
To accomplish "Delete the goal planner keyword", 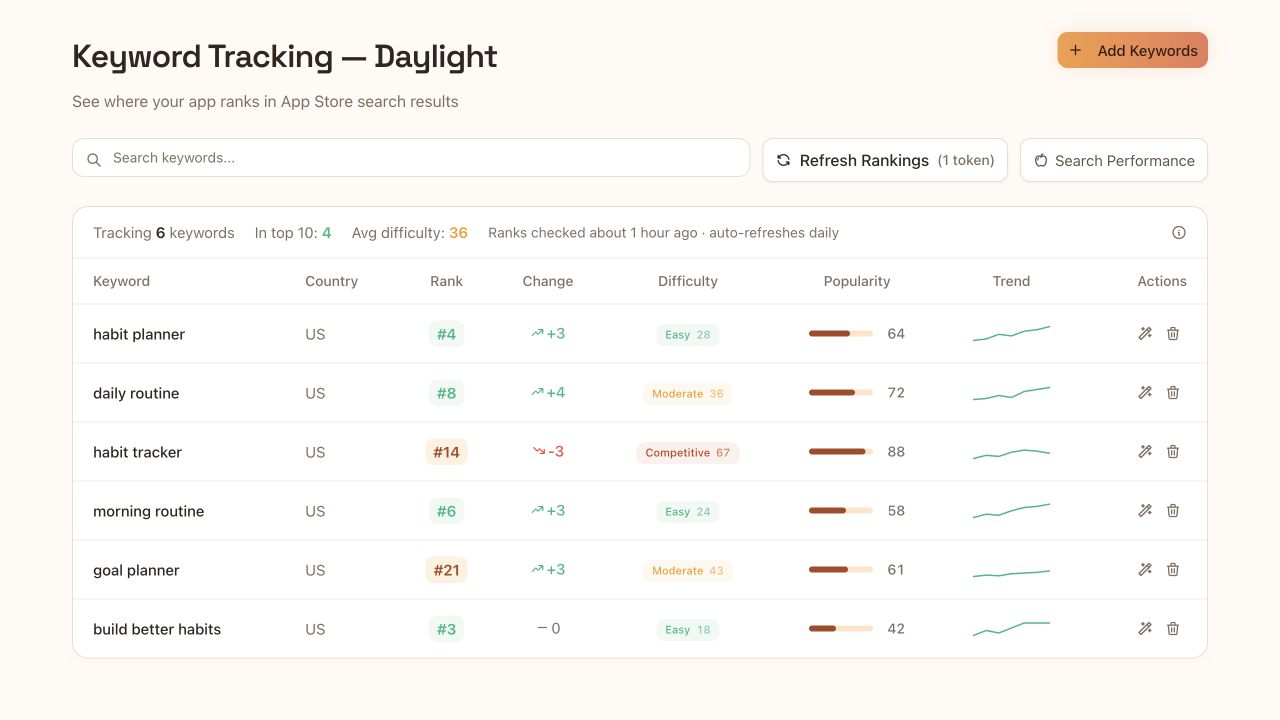I will pos(1173,570).
